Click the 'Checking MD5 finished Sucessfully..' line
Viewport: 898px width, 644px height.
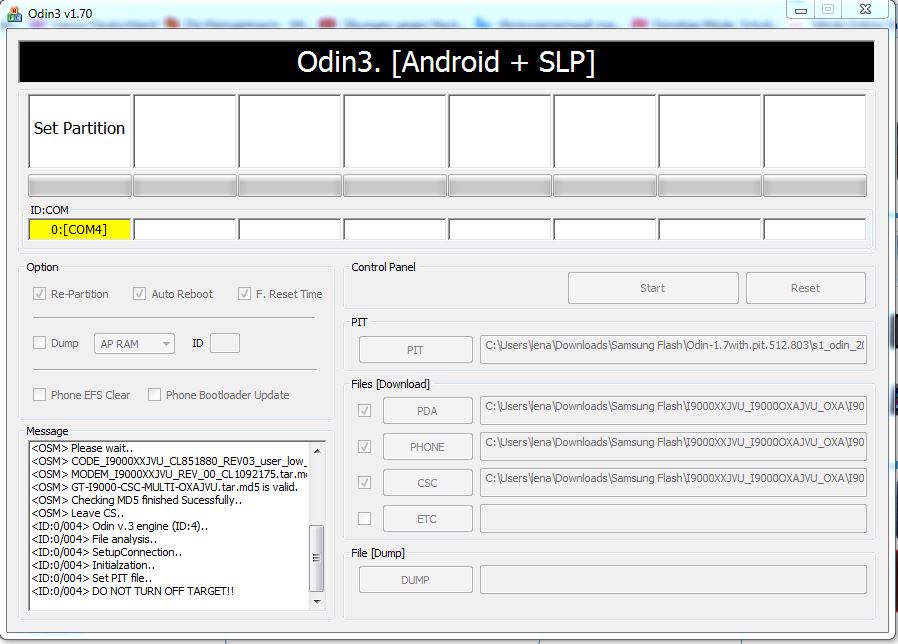(x=137, y=500)
